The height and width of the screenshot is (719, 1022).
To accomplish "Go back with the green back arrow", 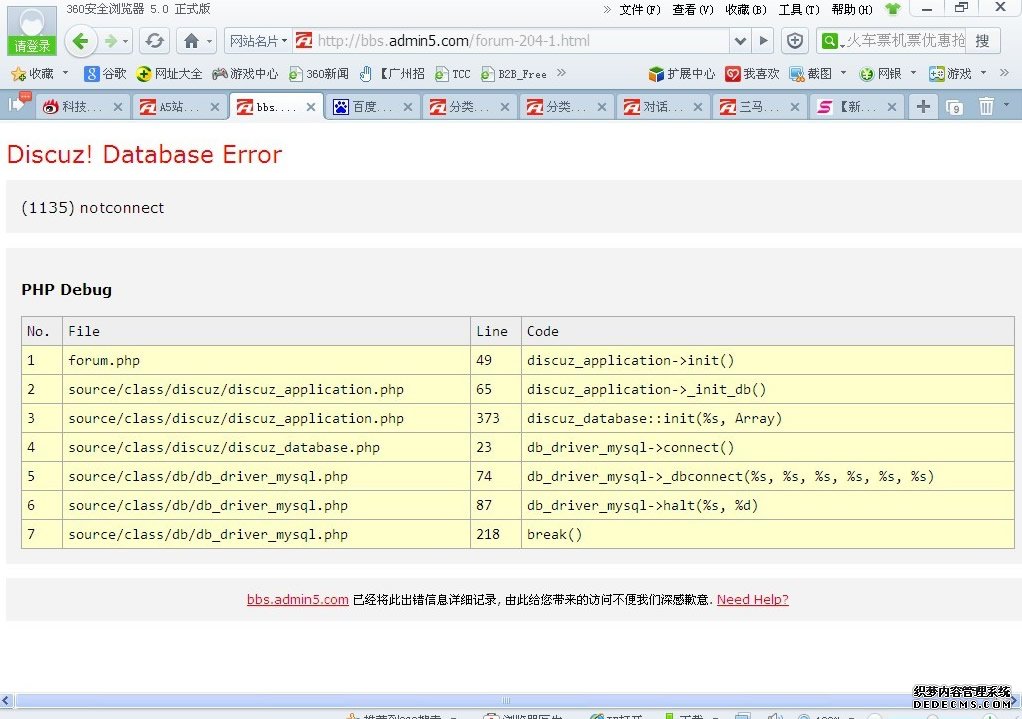I will pyautogui.click(x=80, y=41).
